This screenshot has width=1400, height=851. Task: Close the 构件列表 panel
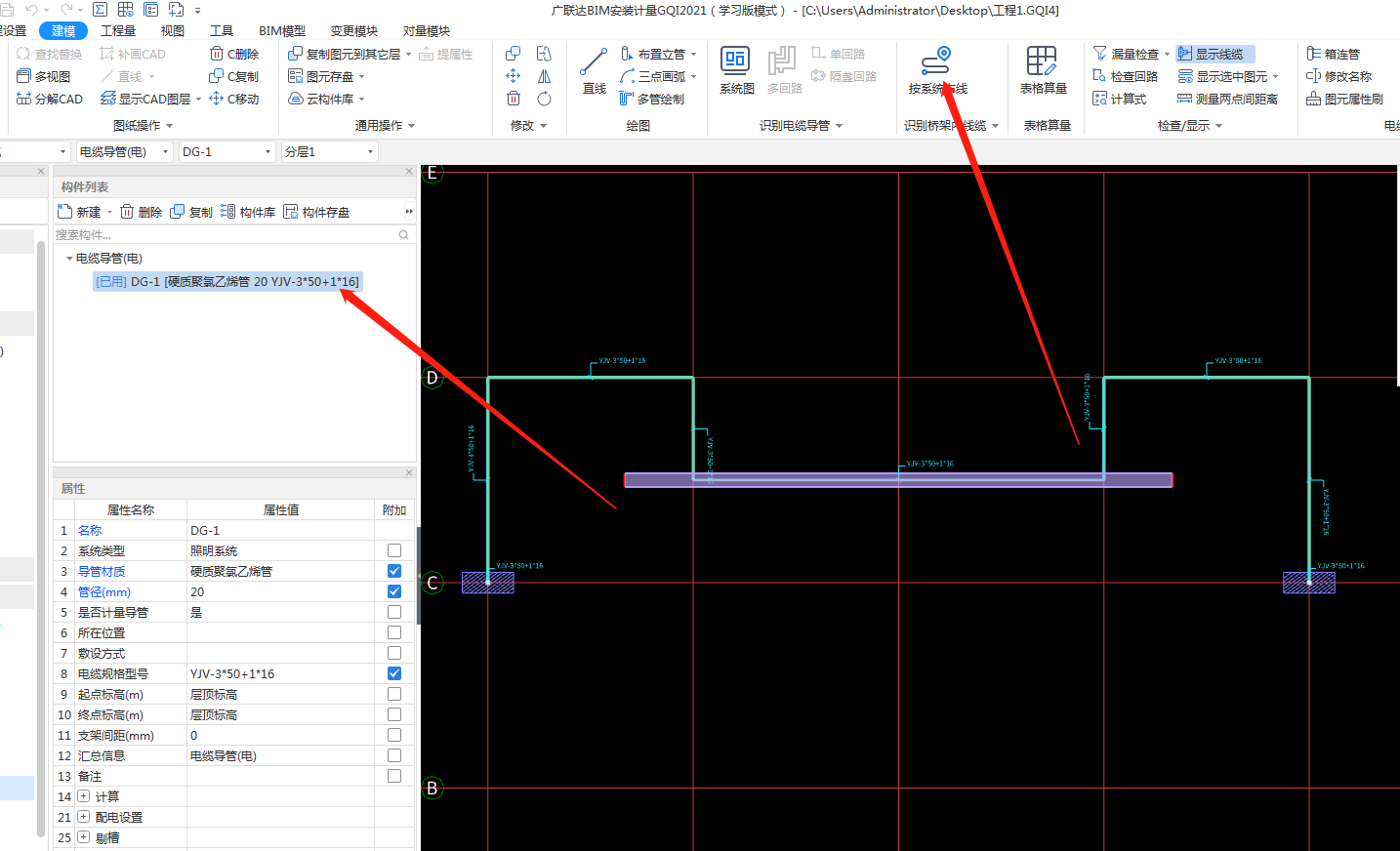409,172
